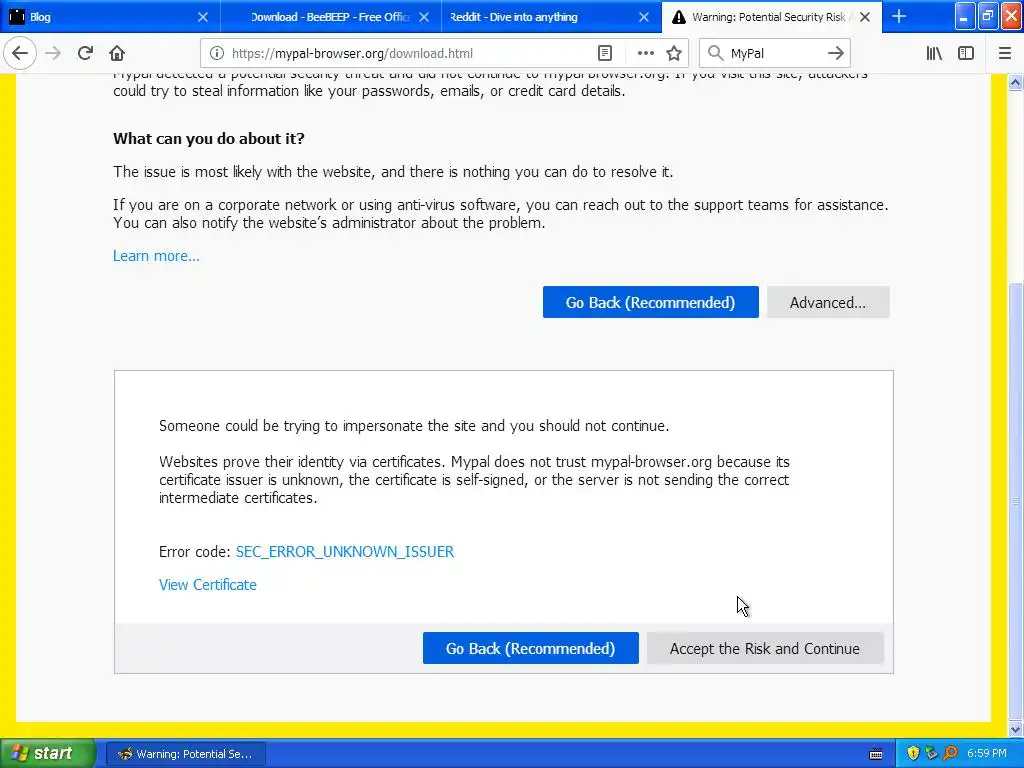Viewport: 1024px width, 768px height.
Task: Click the vertical scrollbar thumb
Action: [1016, 501]
